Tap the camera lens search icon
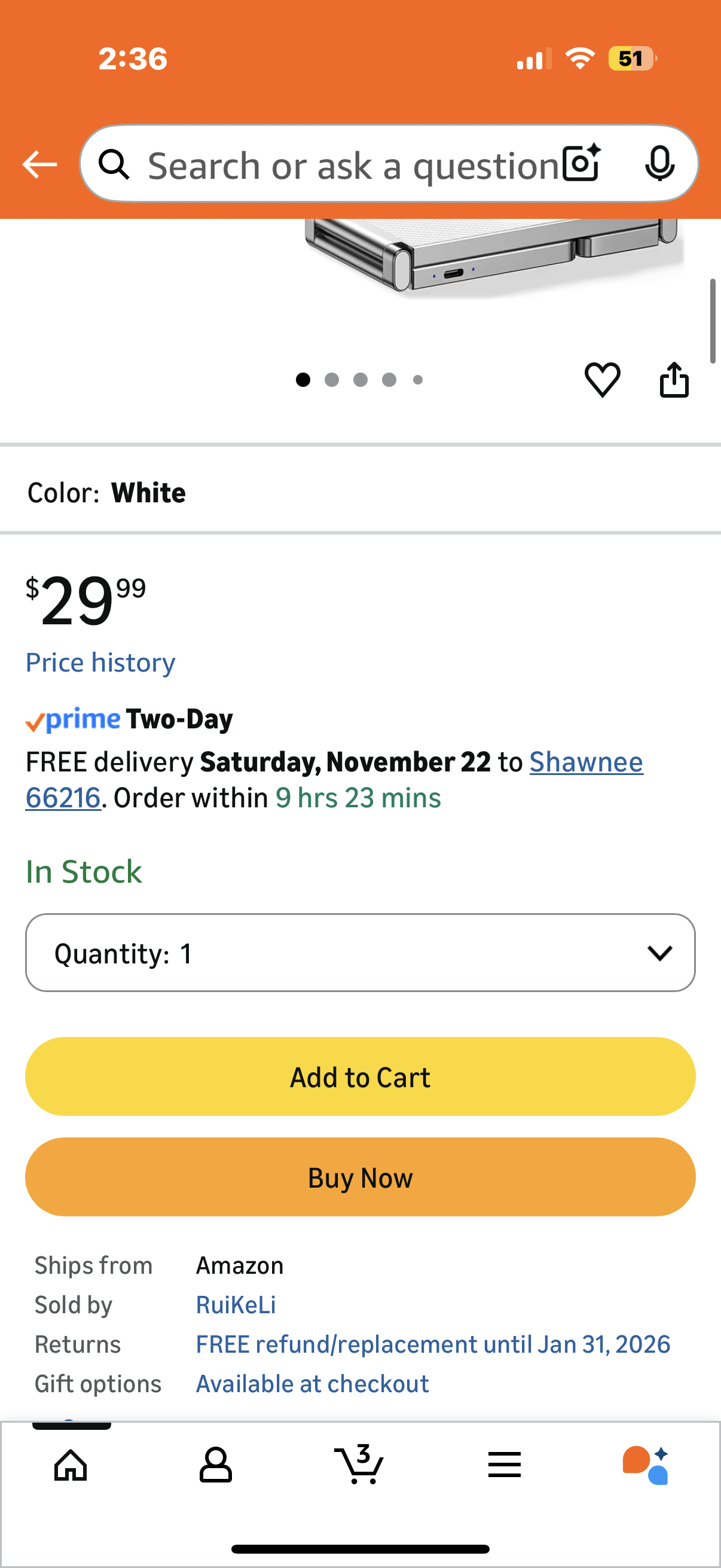This screenshot has width=721, height=1568. tap(581, 164)
